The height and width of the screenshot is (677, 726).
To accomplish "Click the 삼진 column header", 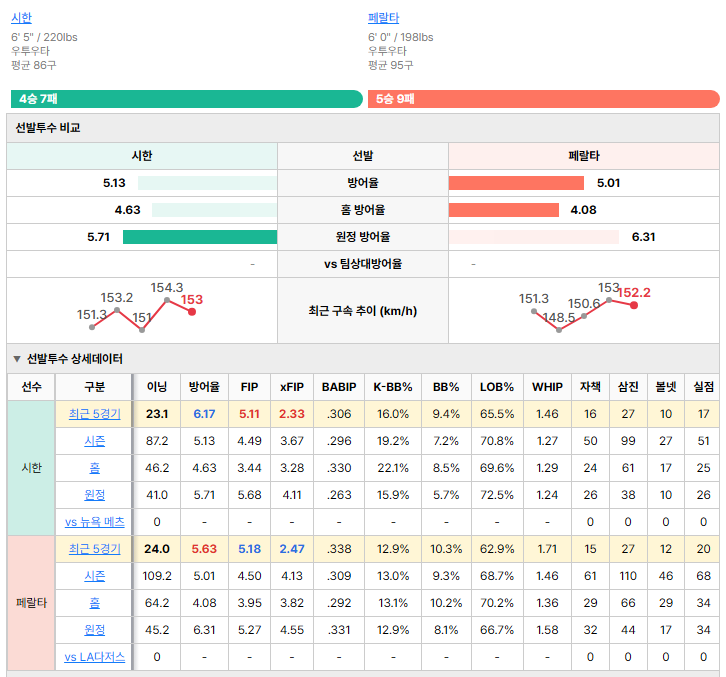I will [628, 387].
